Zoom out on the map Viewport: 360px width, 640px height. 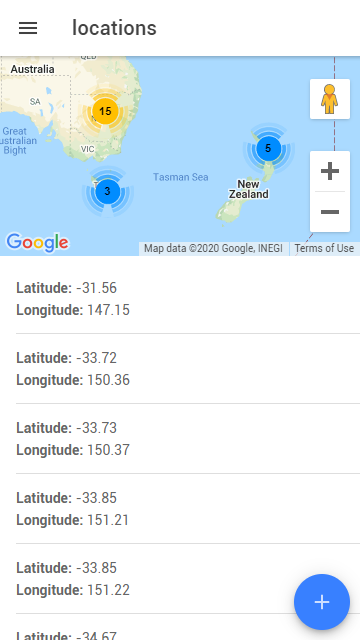coord(330,212)
